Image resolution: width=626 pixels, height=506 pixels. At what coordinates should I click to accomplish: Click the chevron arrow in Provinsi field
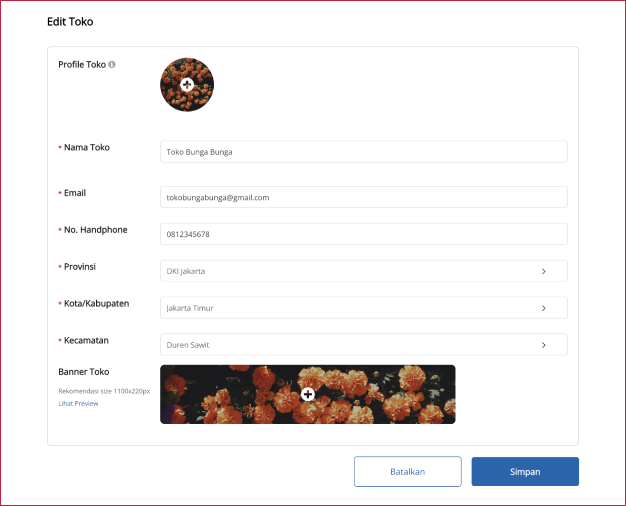coord(543,271)
